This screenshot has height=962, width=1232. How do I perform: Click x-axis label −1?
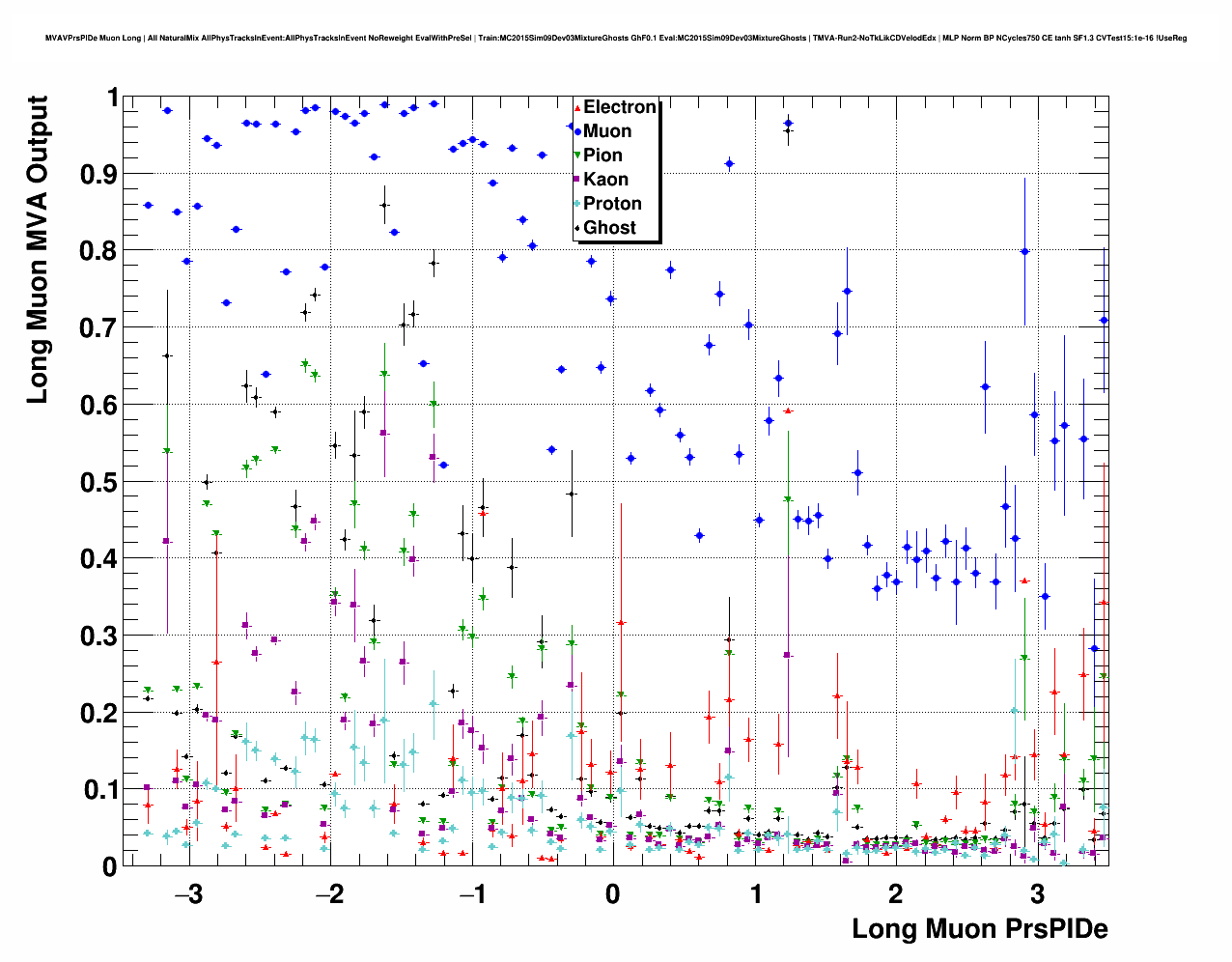(471, 893)
